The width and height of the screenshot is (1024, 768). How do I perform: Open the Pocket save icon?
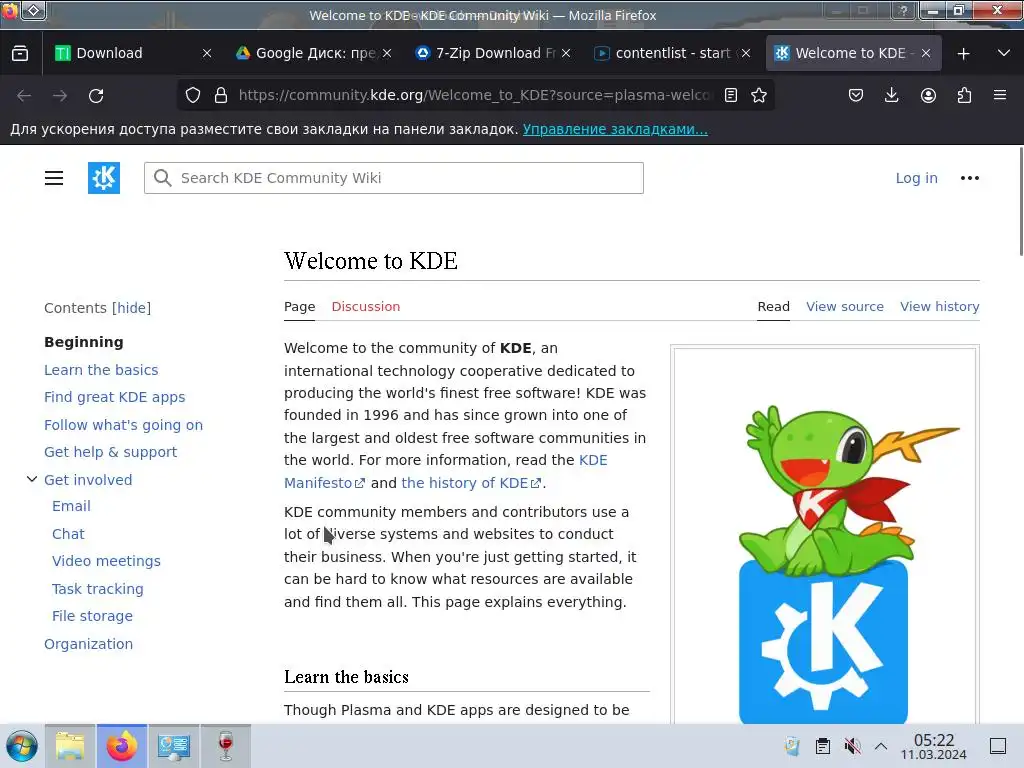(x=856, y=95)
